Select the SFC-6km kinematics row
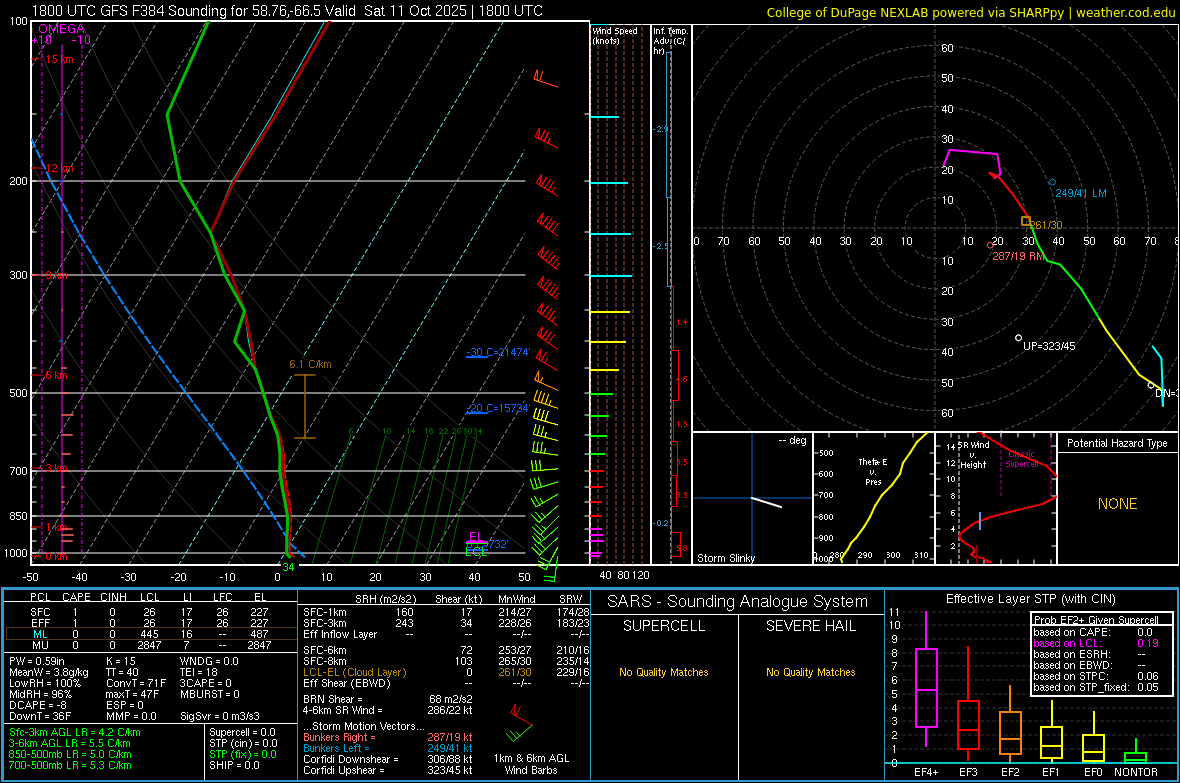Viewport: 1180px width, 783px height. coord(446,650)
